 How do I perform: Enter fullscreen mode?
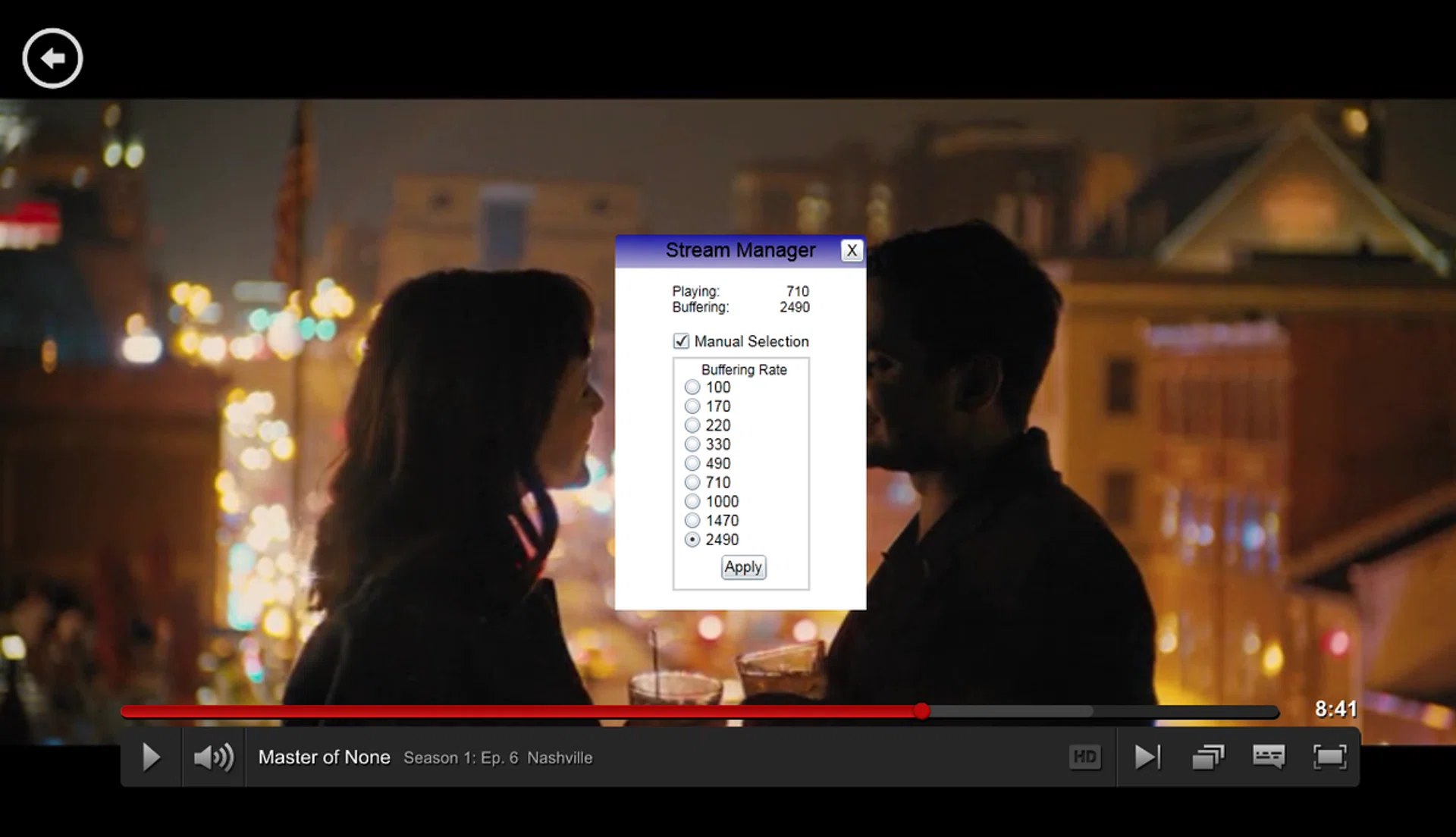[x=1329, y=757]
